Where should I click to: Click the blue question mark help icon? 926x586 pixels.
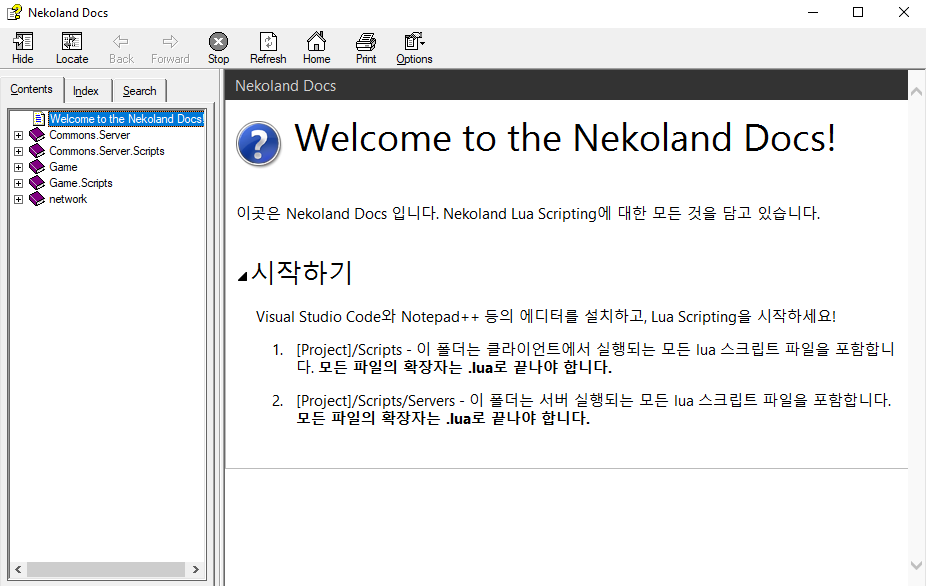(258, 143)
